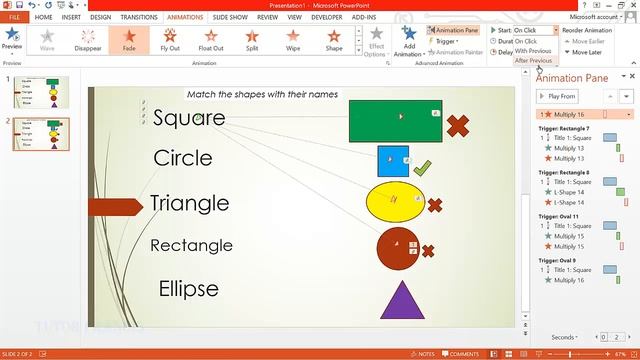Click Play From in Animation Pane

(x=558, y=96)
